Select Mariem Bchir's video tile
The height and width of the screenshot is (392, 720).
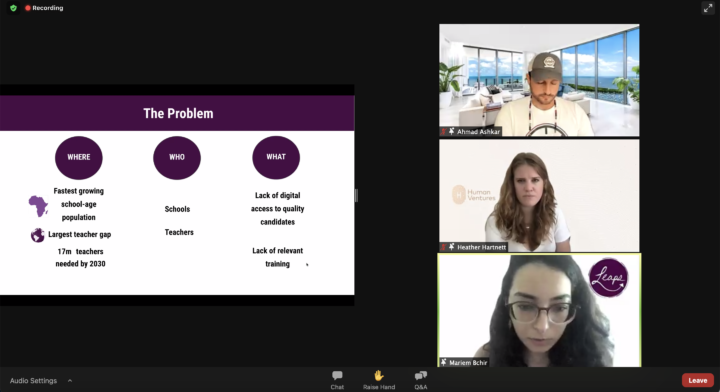coord(539,310)
